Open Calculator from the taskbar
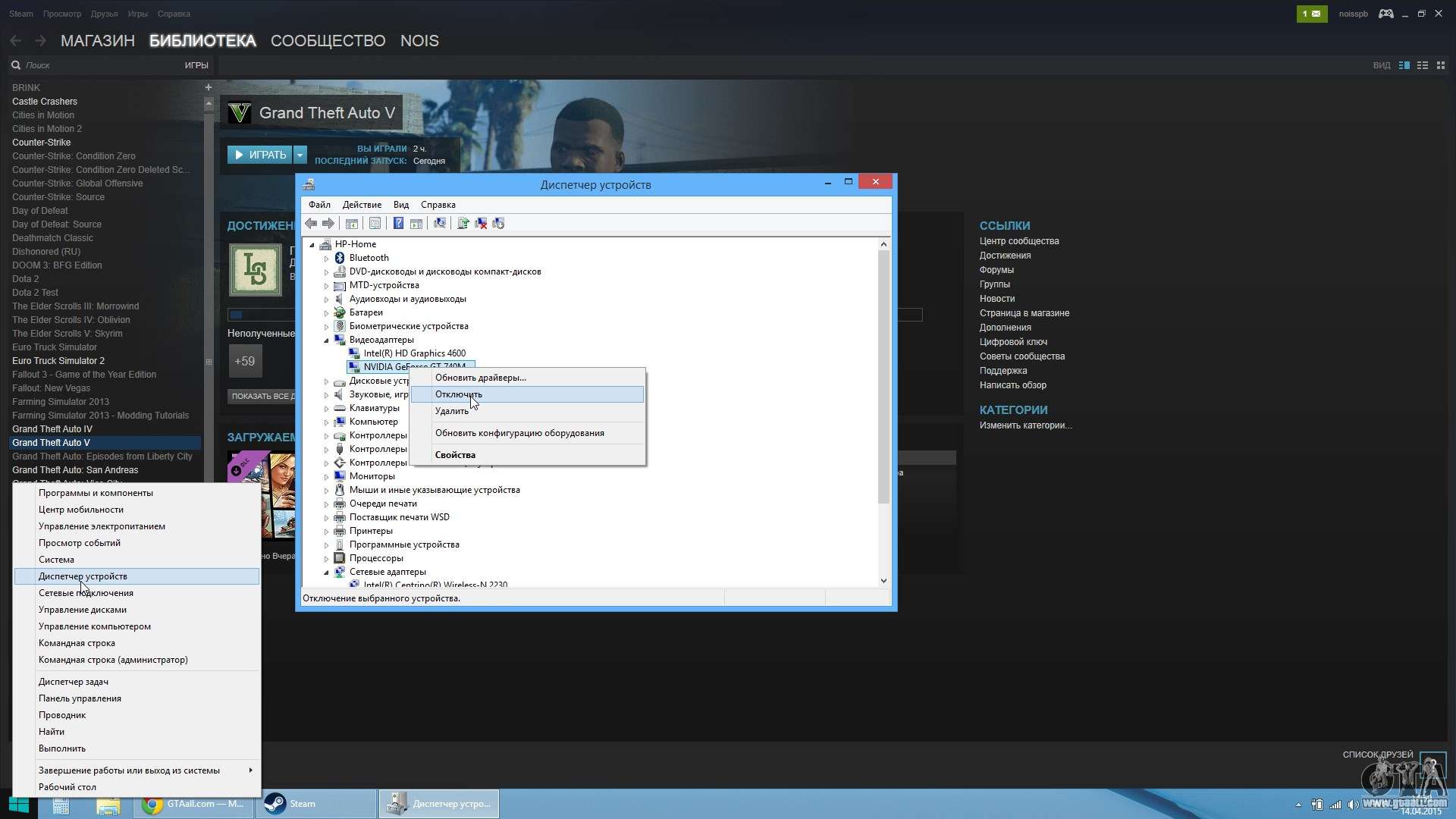Viewport: 1456px width, 819px height. tap(61, 805)
